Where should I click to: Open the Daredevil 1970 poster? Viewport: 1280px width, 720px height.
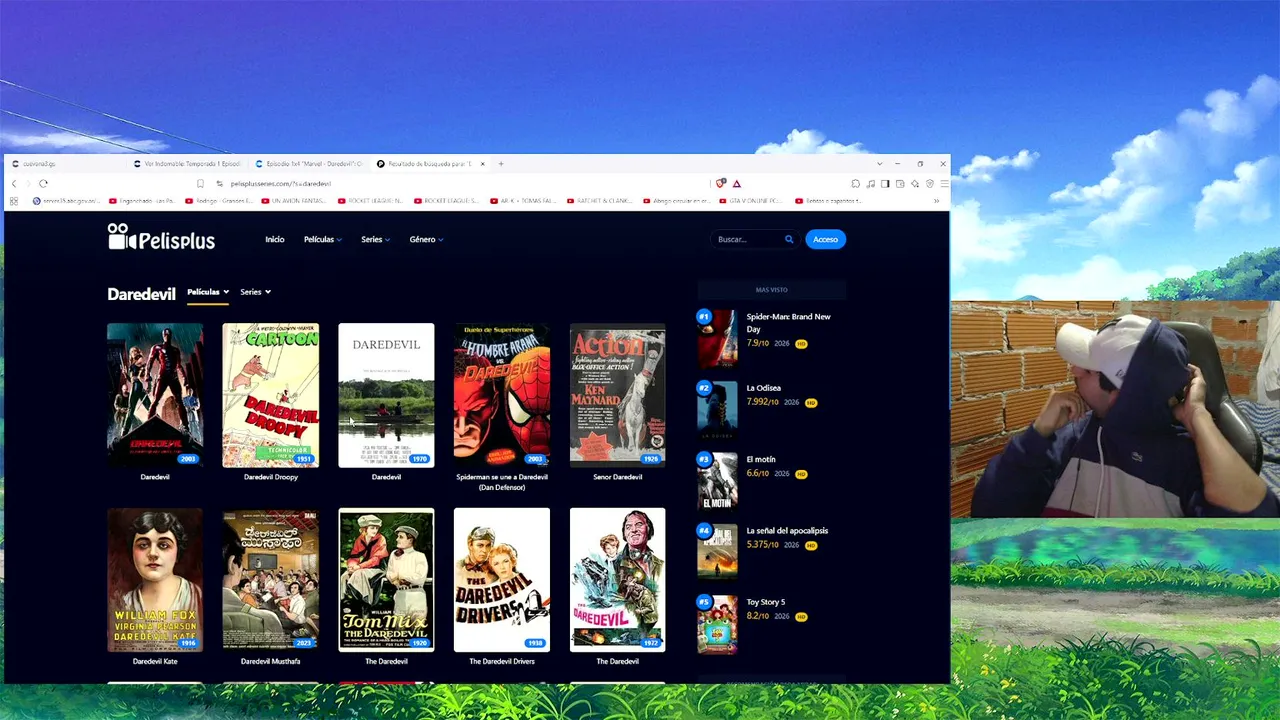coord(386,395)
